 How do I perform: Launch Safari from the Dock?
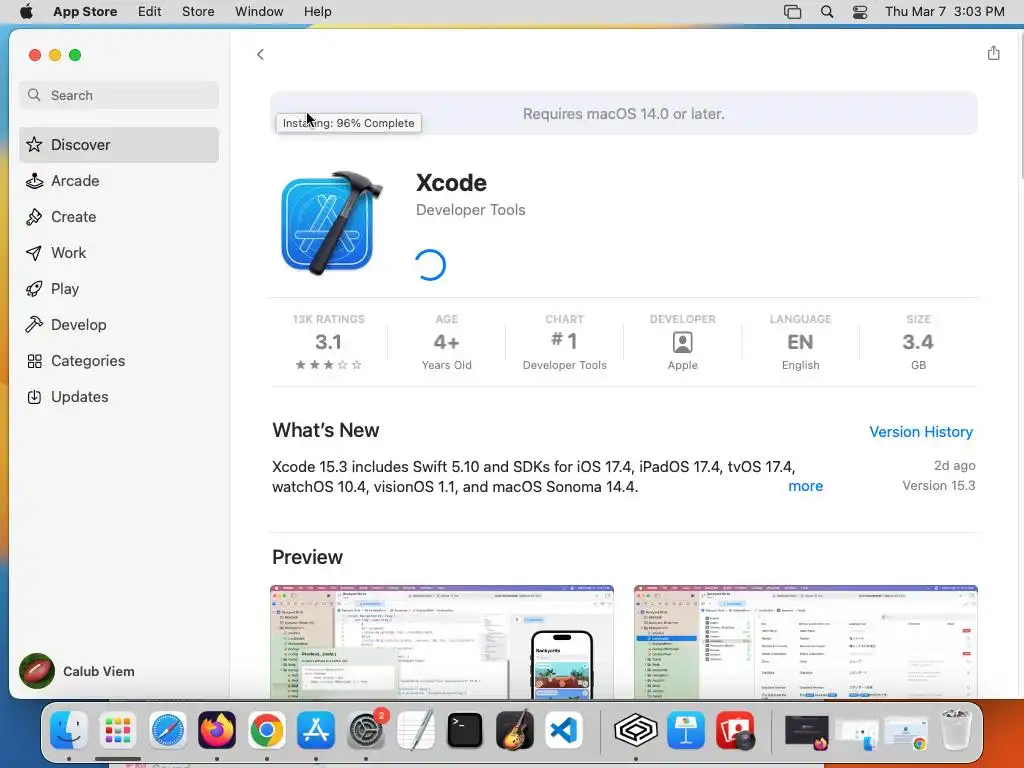click(x=168, y=730)
